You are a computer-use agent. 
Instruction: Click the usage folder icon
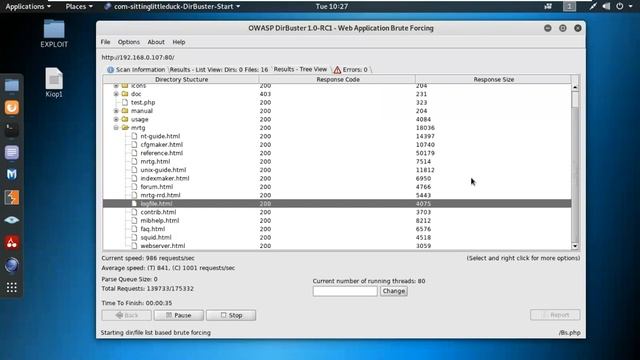125,119
